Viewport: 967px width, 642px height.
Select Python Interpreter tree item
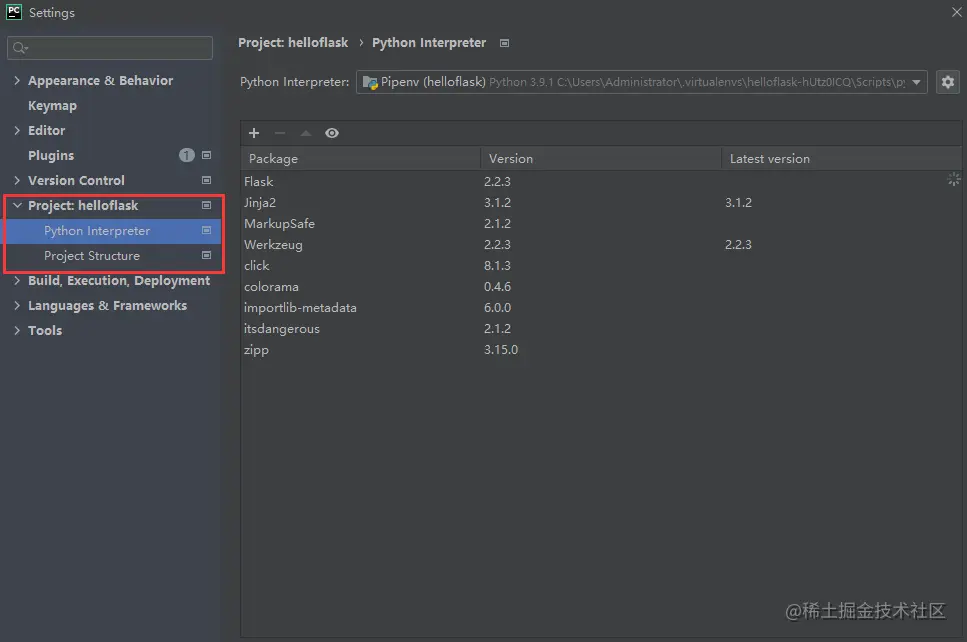112,231
